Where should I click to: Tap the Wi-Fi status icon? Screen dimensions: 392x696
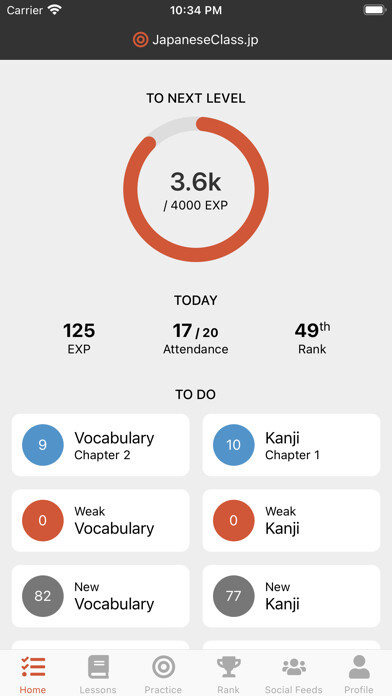(55, 10)
